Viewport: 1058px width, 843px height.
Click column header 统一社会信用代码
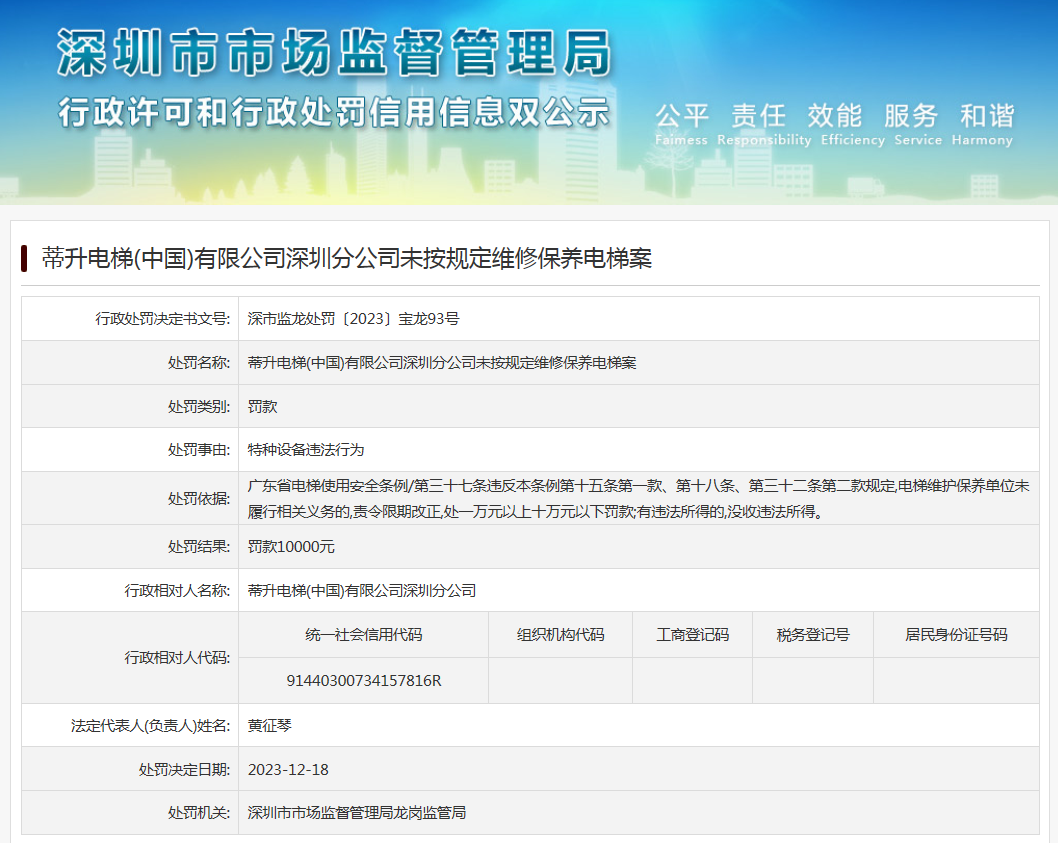[x=364, y=634]
